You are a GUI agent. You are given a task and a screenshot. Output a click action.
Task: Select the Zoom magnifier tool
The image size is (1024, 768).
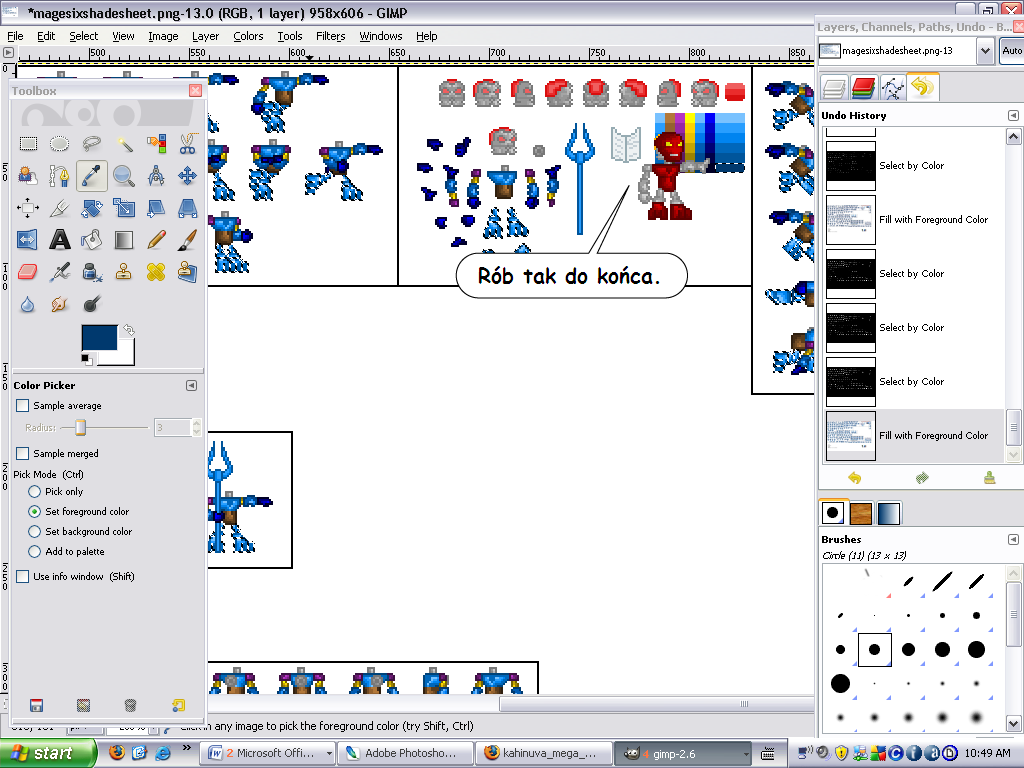click(123, 175)
